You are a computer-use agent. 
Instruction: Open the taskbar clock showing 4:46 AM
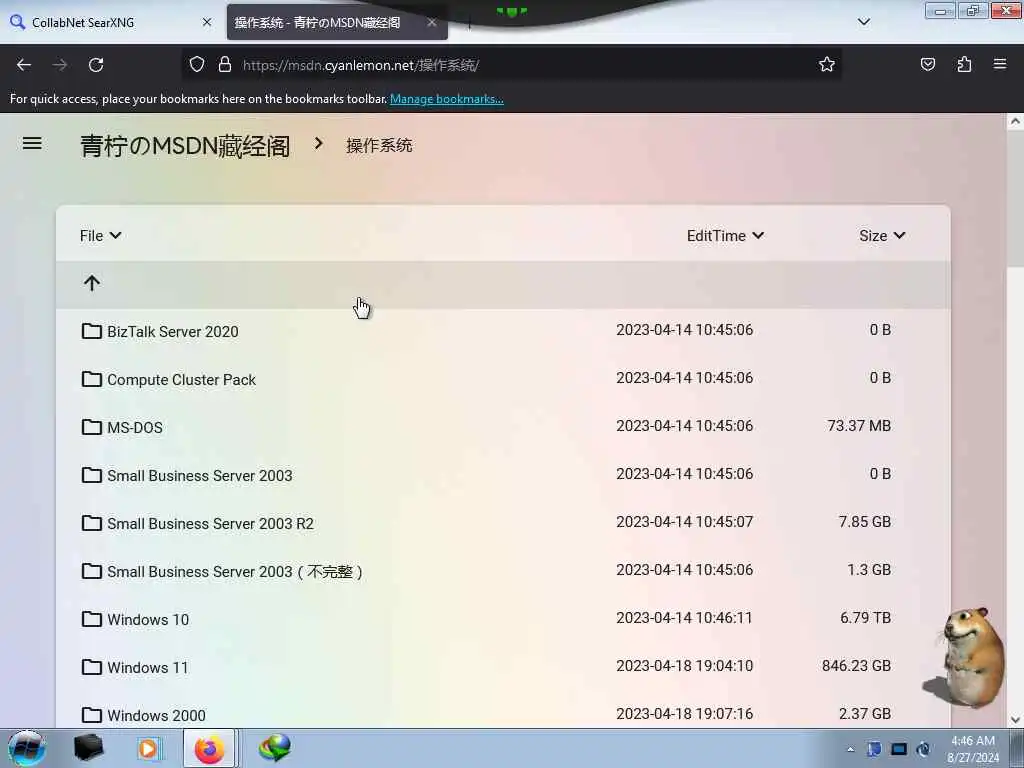pos(973,748)
